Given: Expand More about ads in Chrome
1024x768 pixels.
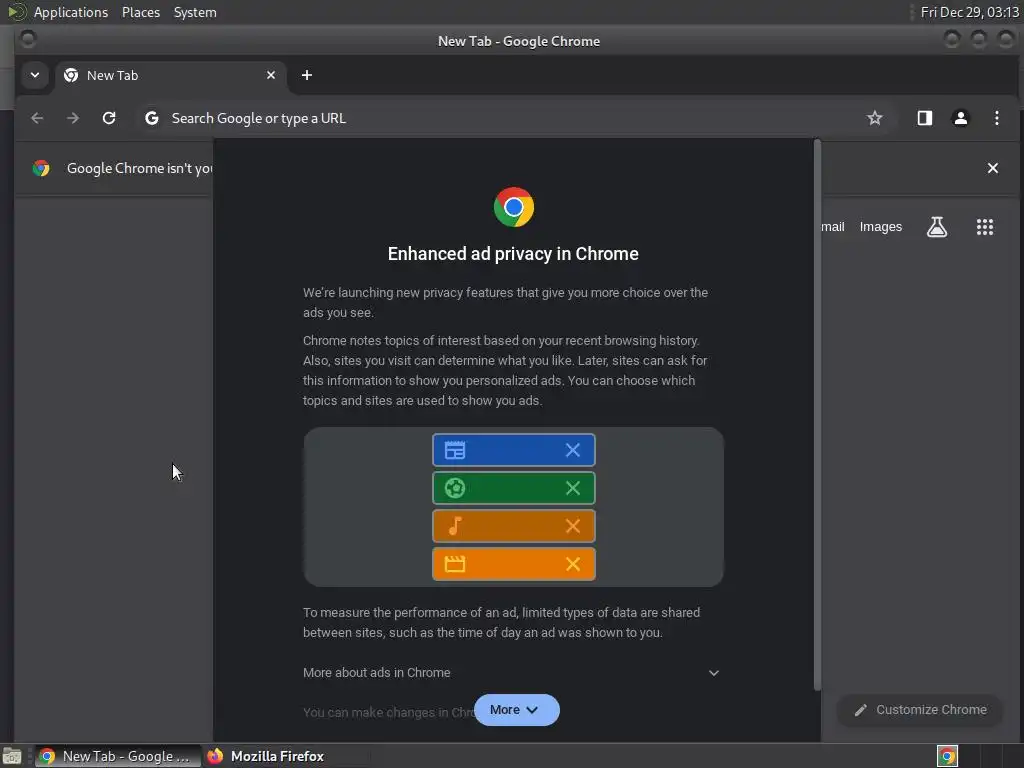Looking at the screenshot, I should 511,673.
